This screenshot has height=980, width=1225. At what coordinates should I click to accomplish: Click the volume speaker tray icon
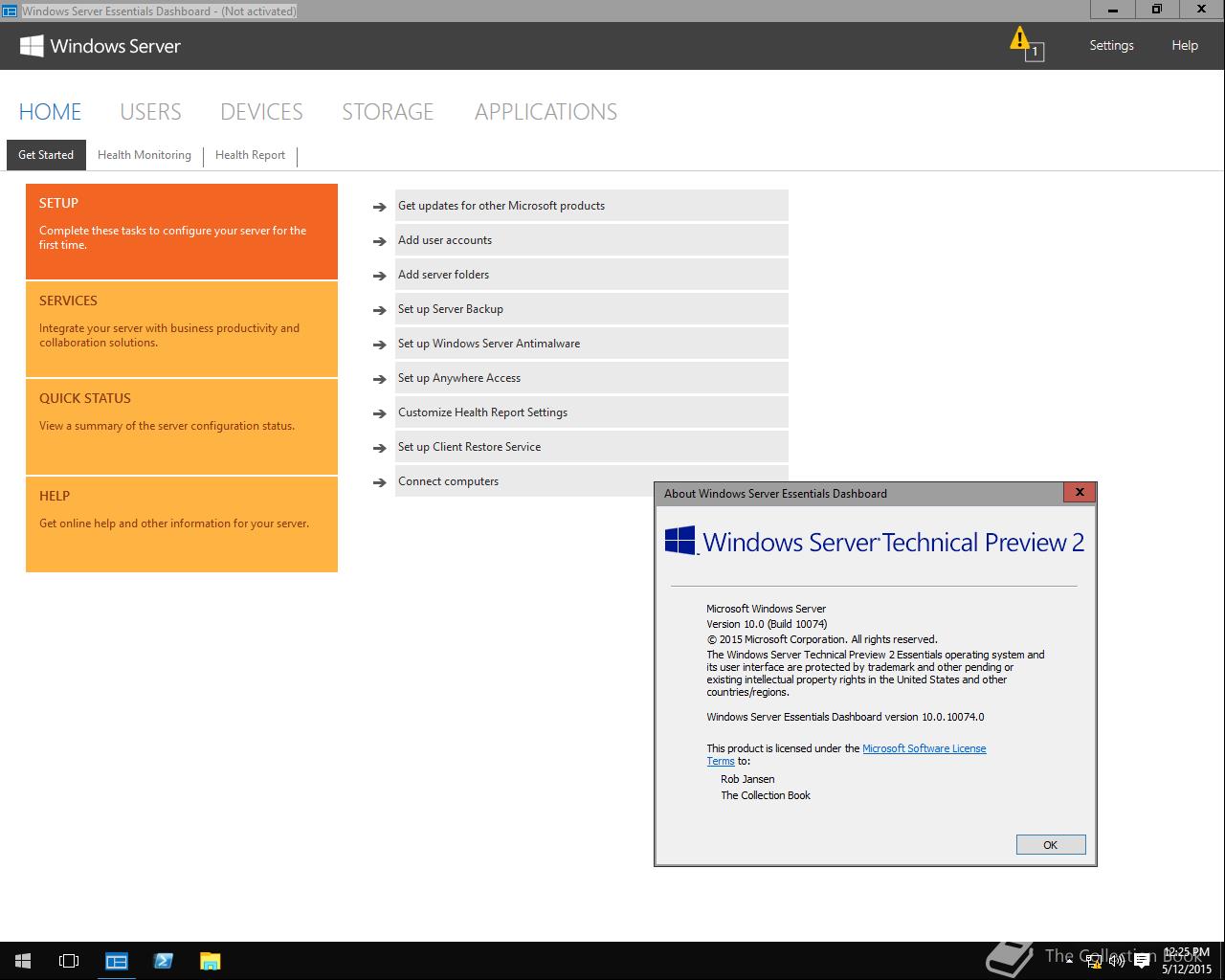click(x=1117, y=961)
